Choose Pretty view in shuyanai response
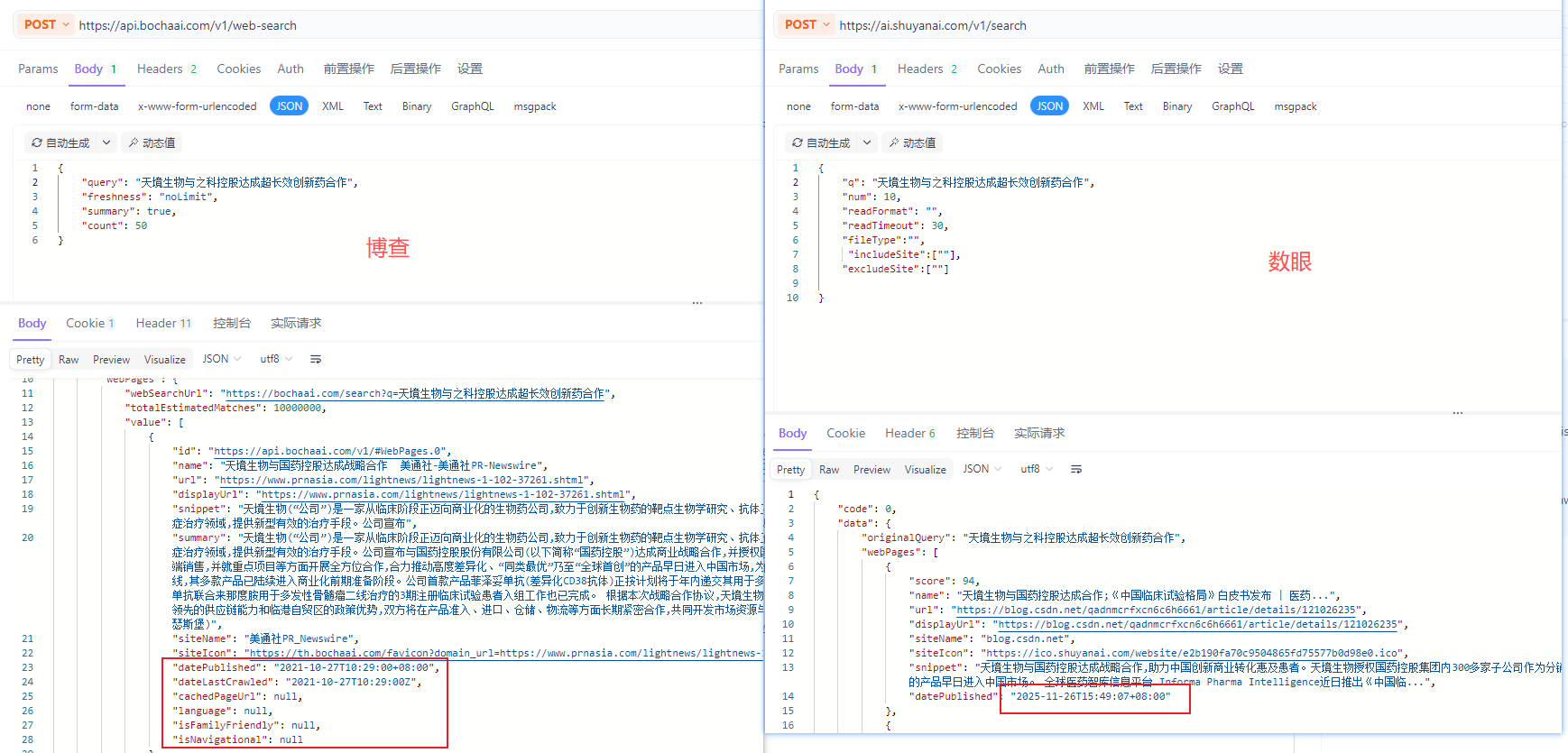This screenshot has width=1568, height=753. [791, 469]
